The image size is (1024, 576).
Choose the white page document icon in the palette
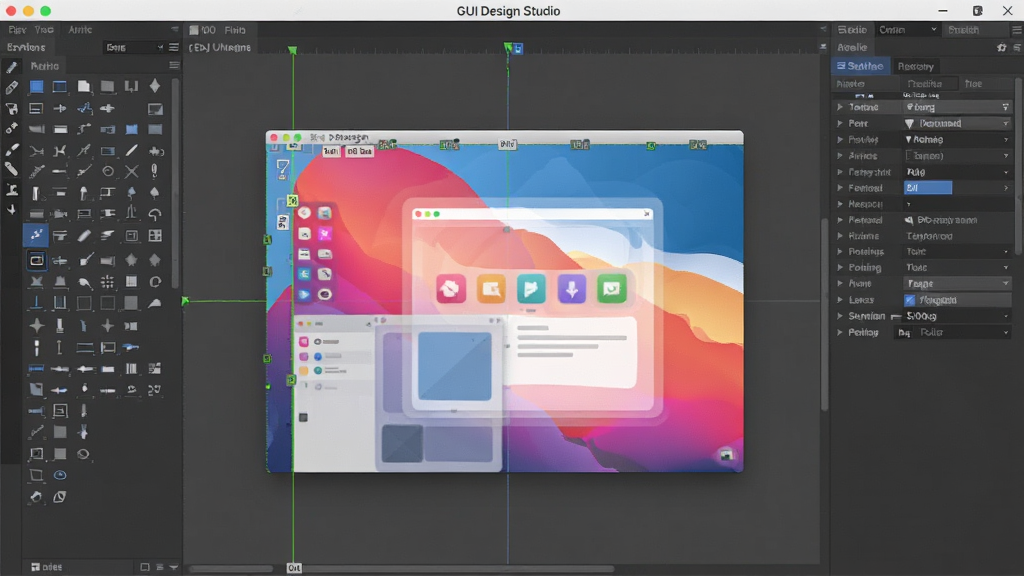[x=84, y=87]
